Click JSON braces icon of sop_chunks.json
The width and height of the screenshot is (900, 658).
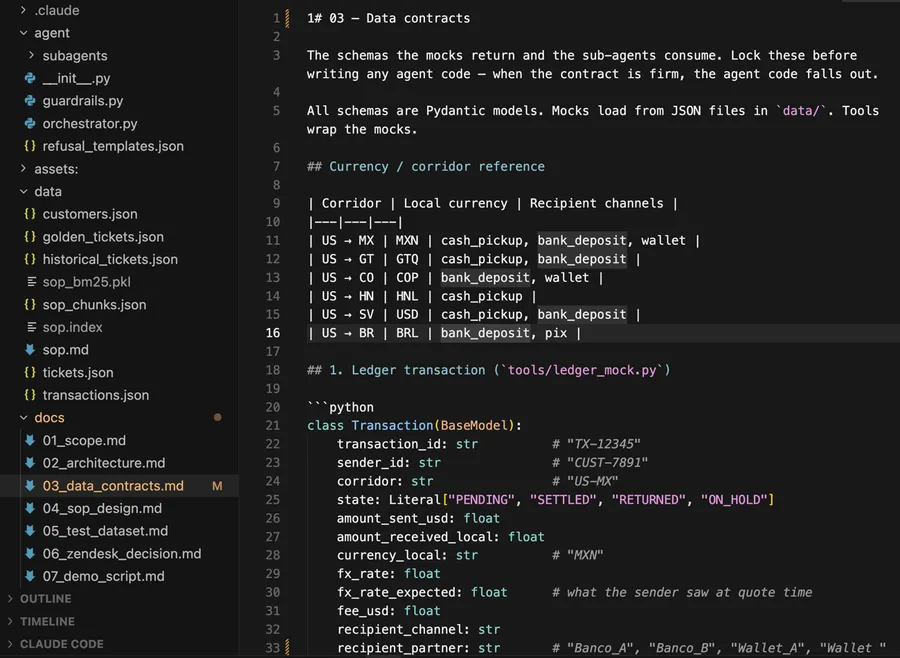click(x=30, y=304)
